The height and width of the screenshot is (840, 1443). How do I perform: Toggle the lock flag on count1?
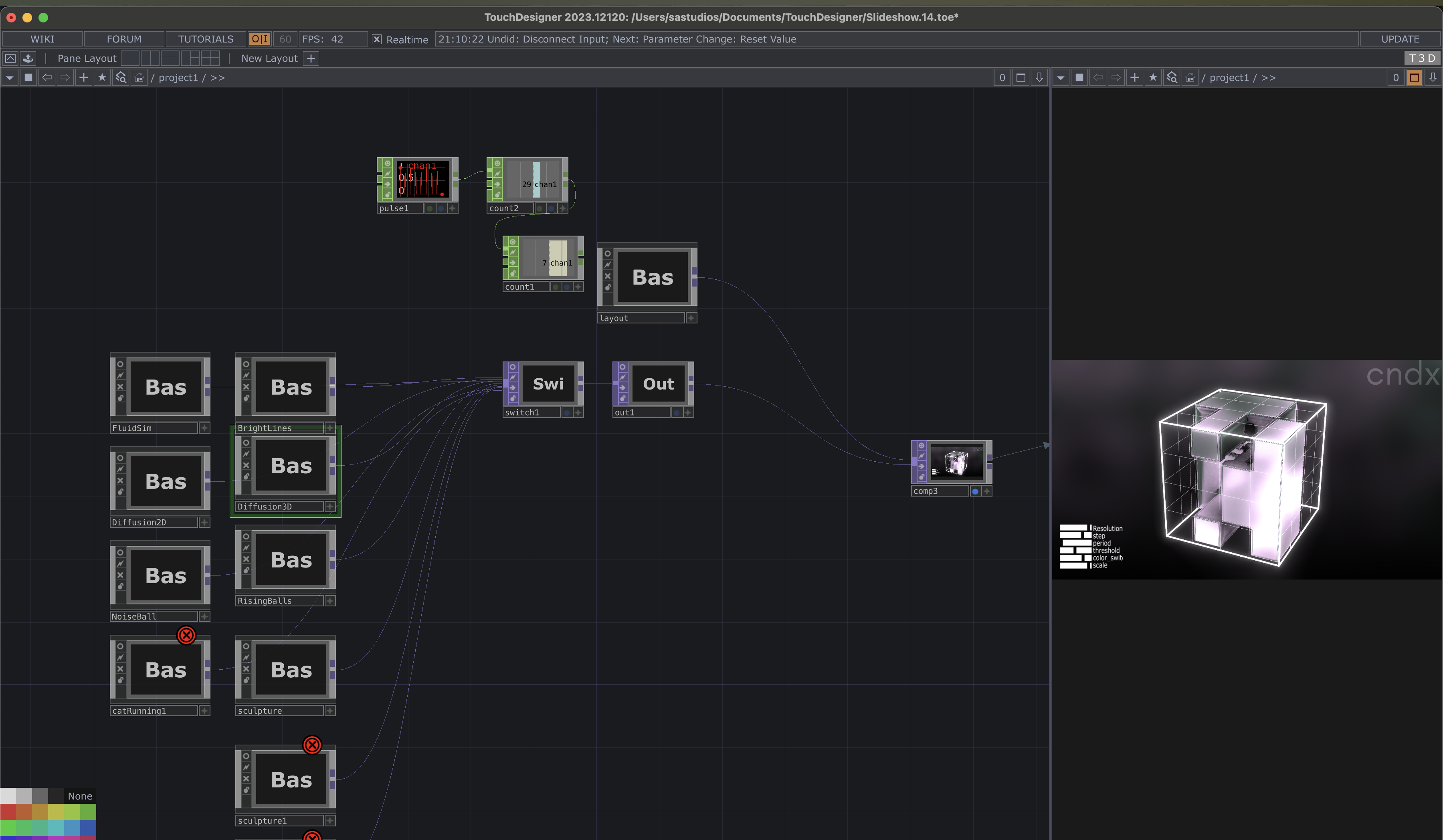point(513,273)
